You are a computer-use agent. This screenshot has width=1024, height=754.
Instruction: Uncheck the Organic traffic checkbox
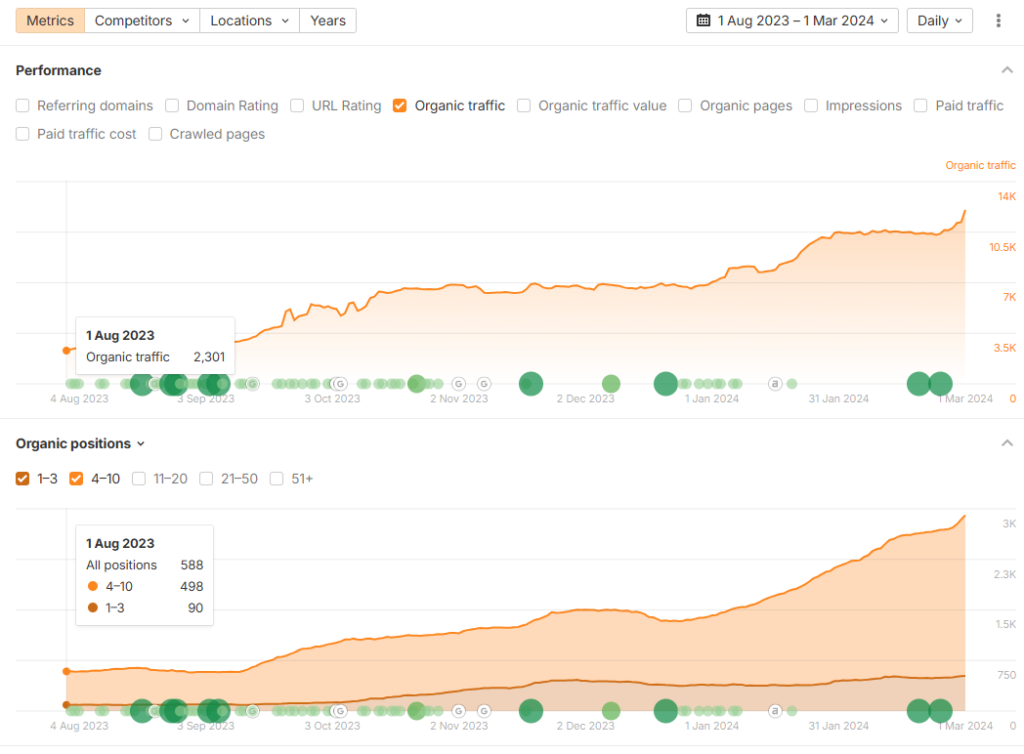pos(400,106)
